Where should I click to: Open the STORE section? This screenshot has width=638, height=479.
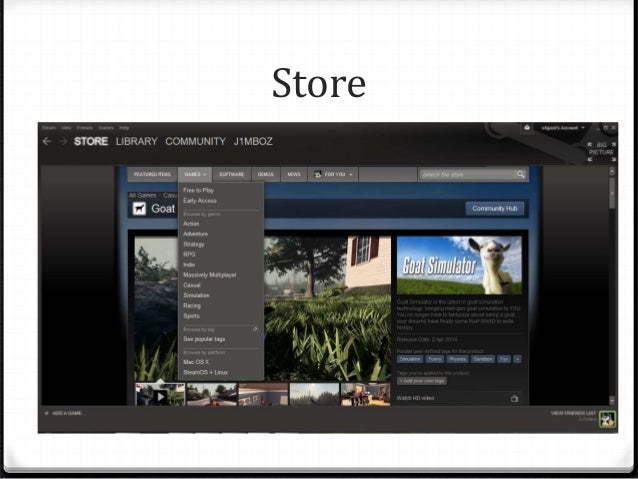click(x=91, y=141)
